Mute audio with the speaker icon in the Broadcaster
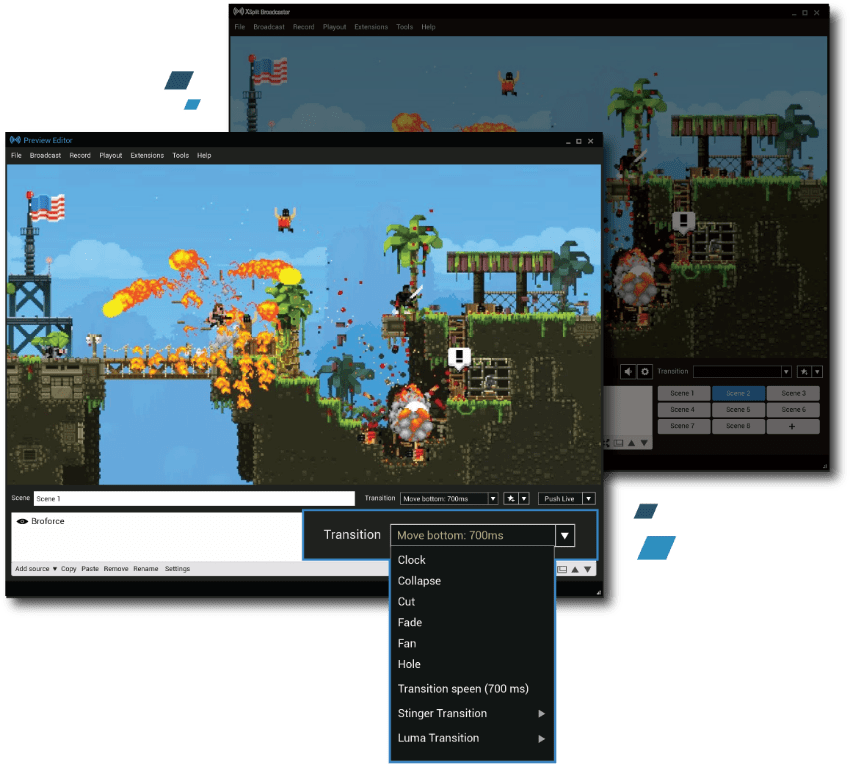The image size is (850, 764). coord(627,372)
